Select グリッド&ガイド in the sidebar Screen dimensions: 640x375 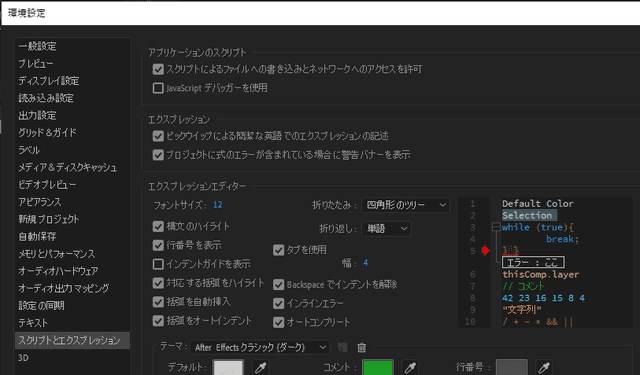pos(72,133)
